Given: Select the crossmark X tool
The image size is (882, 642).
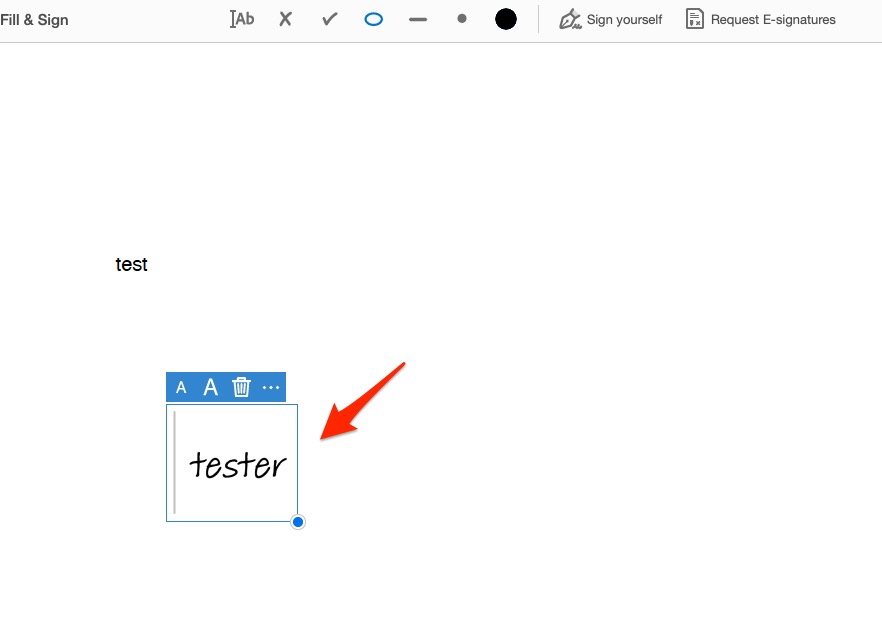Looking at the screenshot, I should (x=286, y=19).
